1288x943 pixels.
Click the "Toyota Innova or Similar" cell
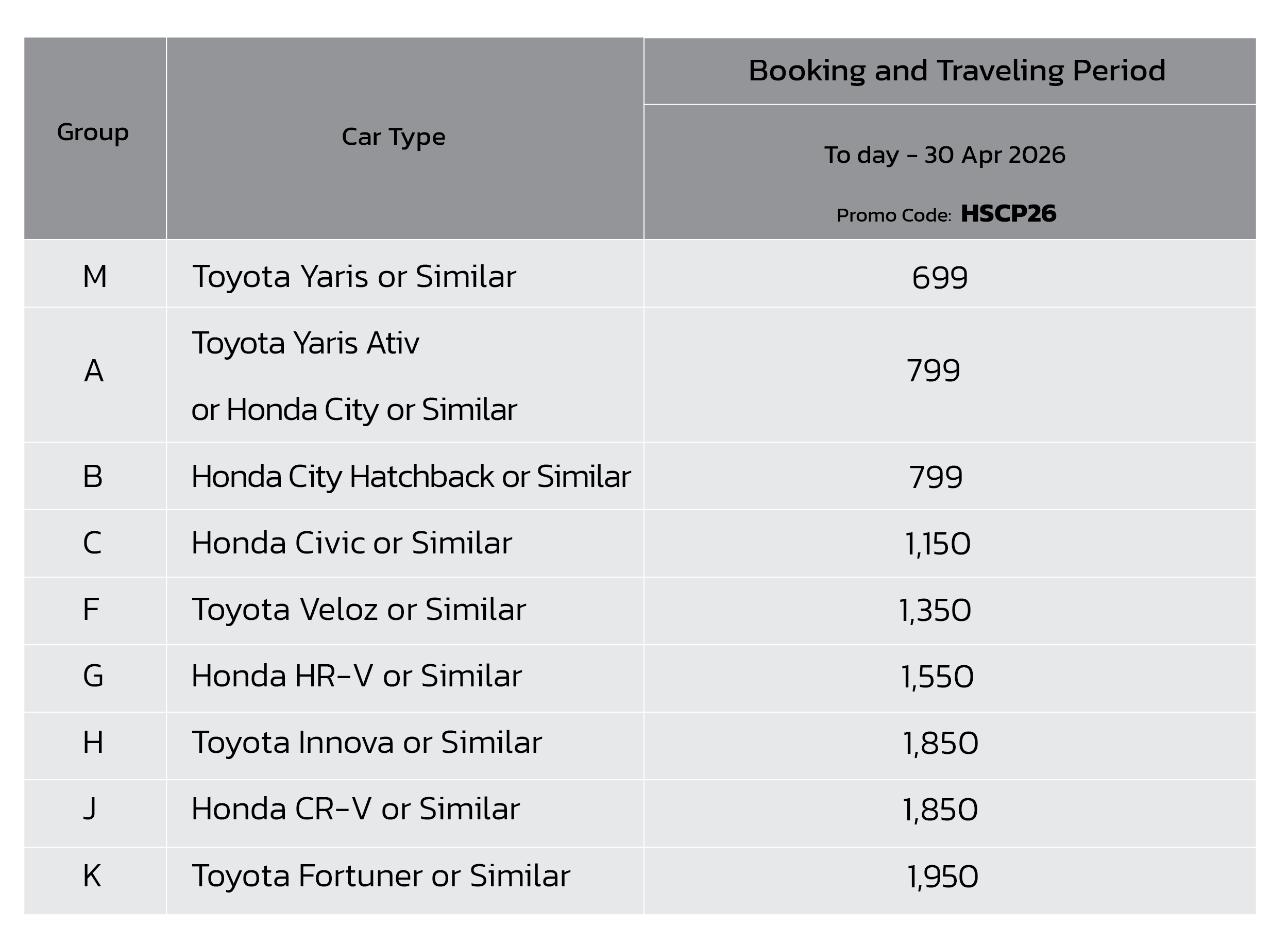(x=366, y=743)
